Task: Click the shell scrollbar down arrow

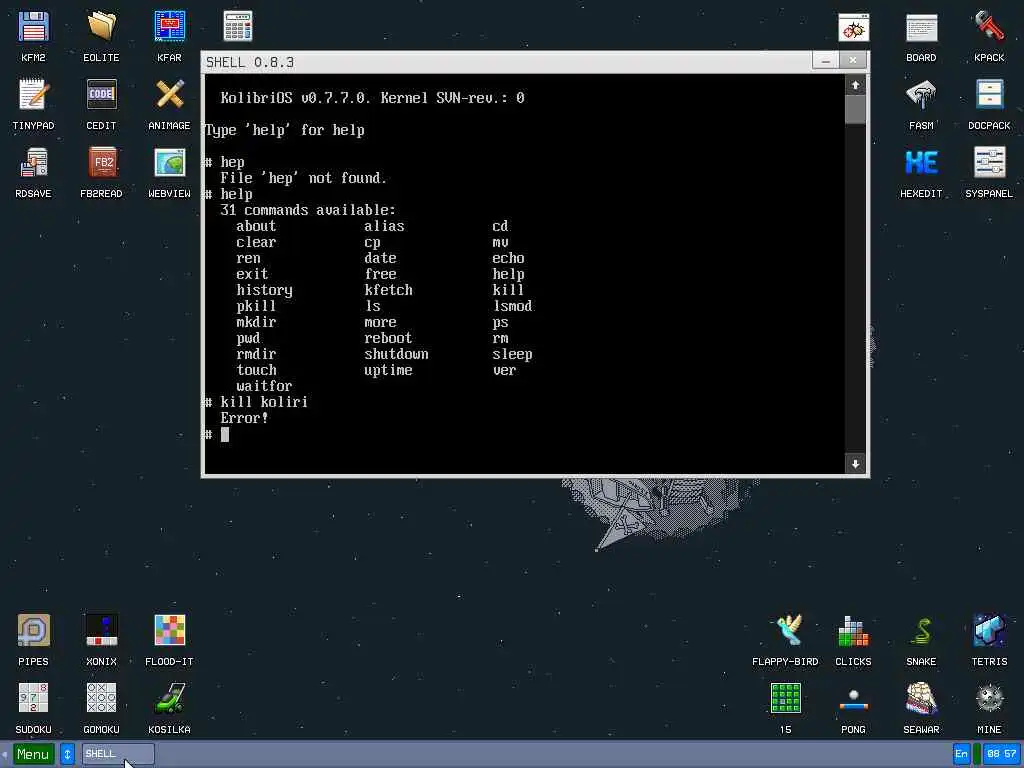Action: (856, 464)
